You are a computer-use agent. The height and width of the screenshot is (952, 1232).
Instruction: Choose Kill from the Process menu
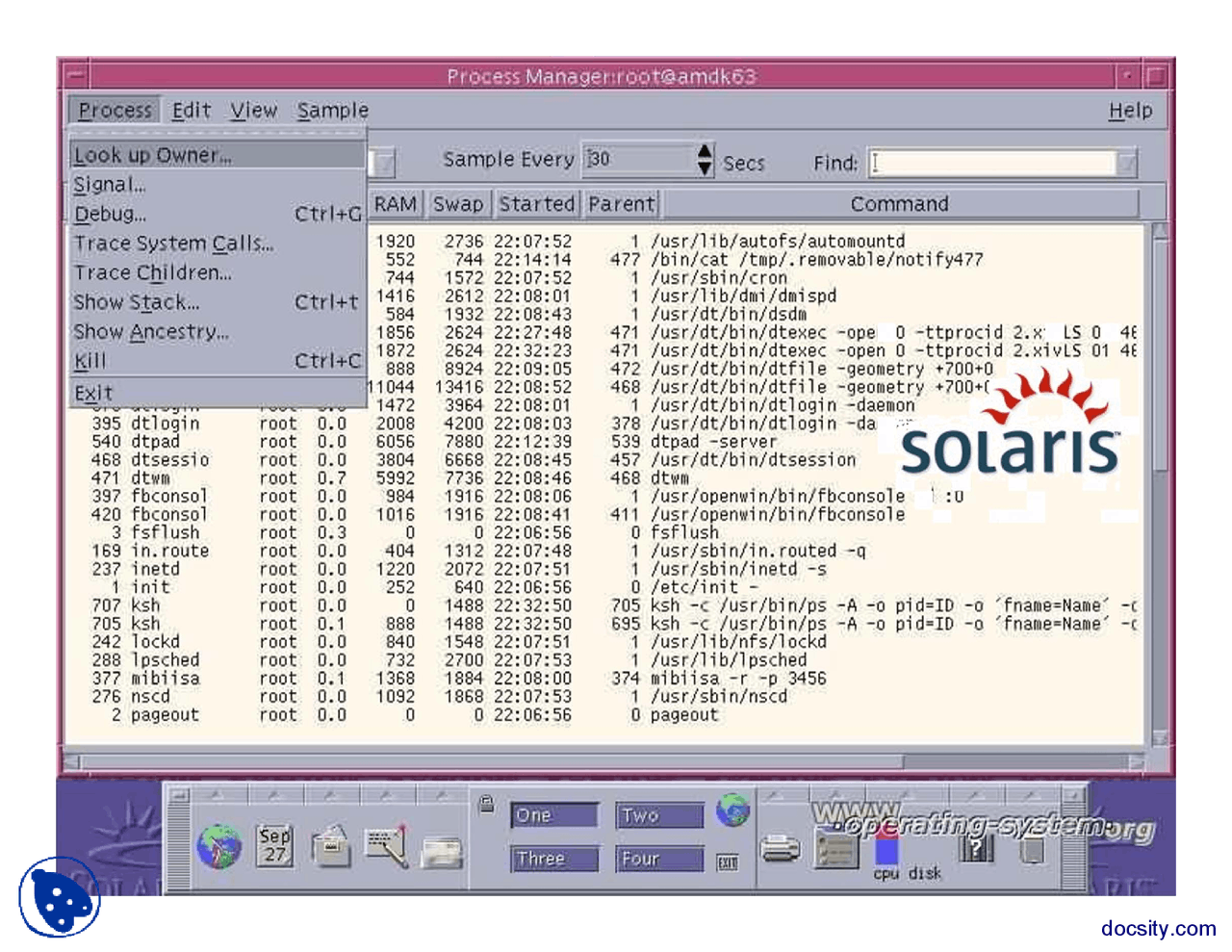click(x=90, y=361)
